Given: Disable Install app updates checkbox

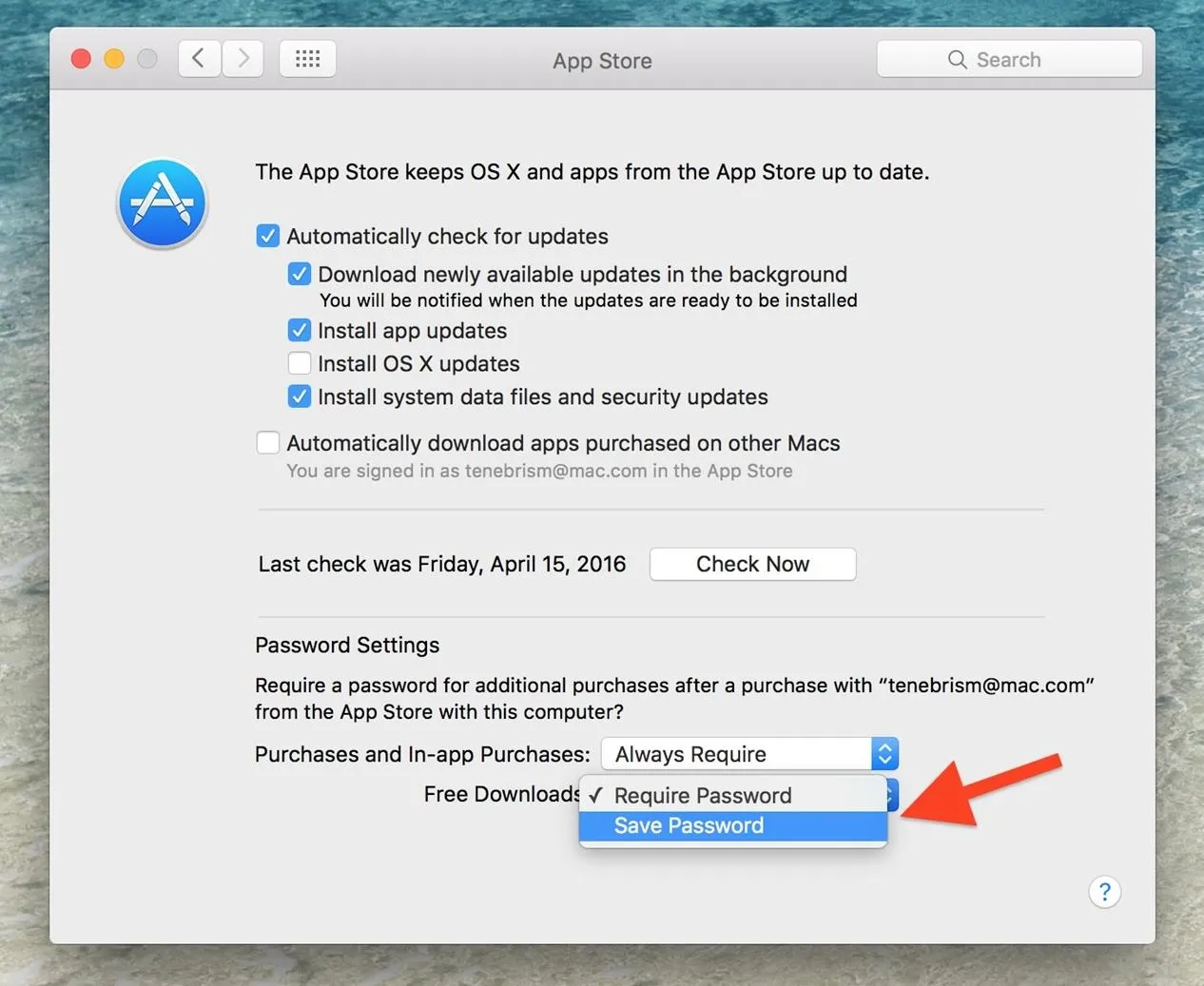Looking at the screenshot, I should (x=300, y=330).
